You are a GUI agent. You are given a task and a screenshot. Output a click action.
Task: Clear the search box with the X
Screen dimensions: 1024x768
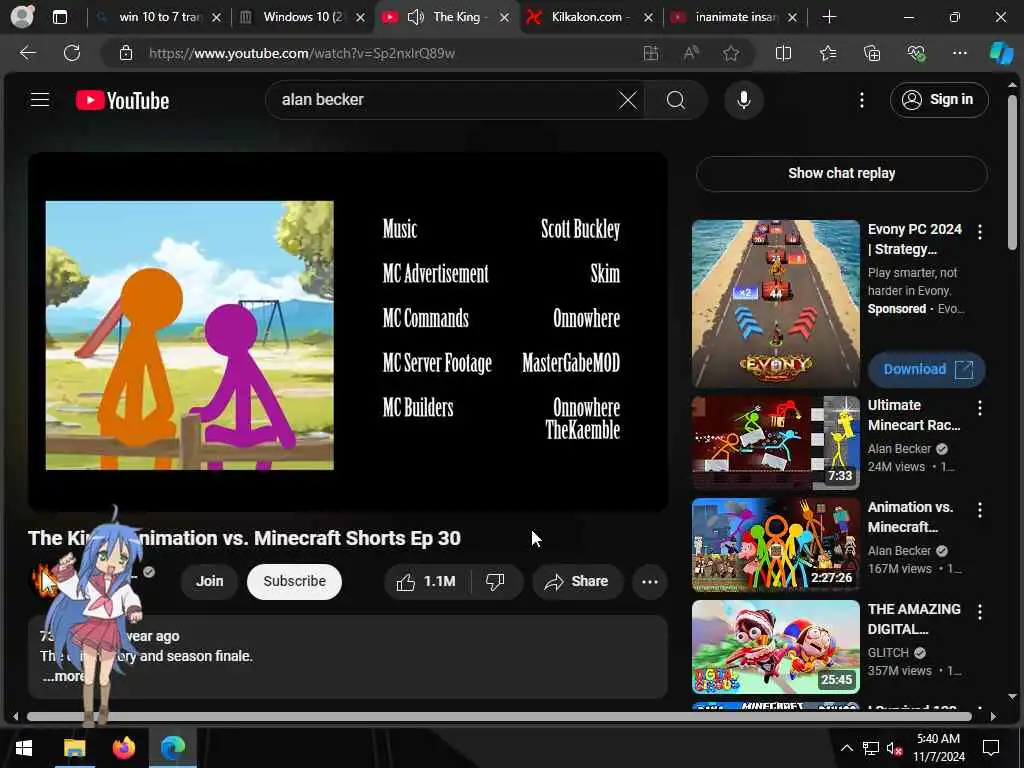(628, 100)
